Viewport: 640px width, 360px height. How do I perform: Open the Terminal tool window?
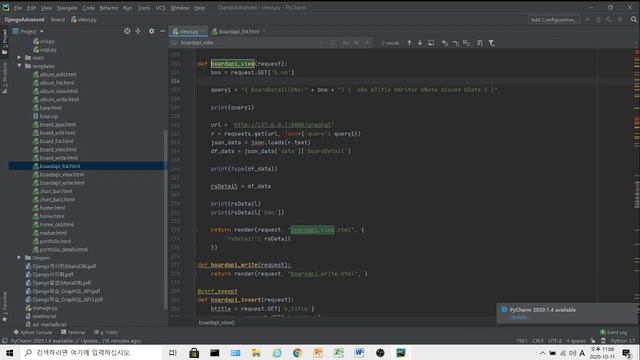click(x=73, y=332)
